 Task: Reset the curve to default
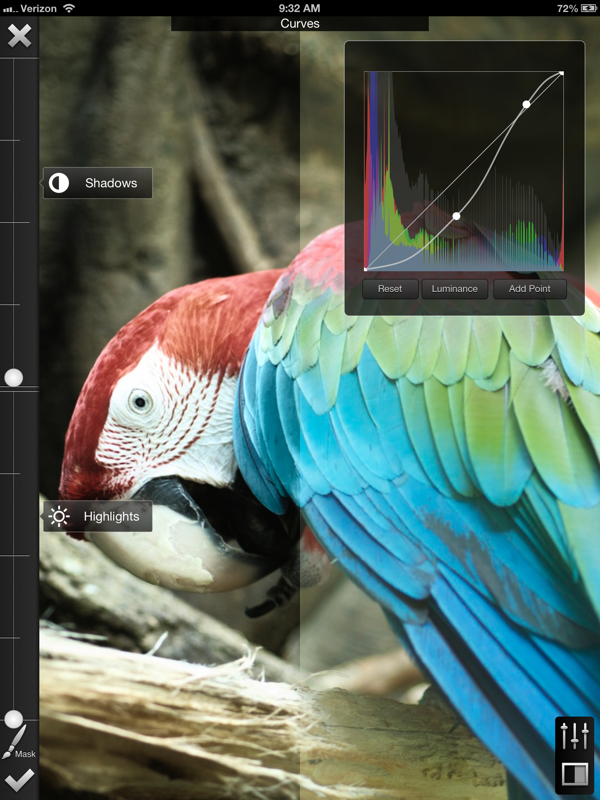click(x=390, y=289)
